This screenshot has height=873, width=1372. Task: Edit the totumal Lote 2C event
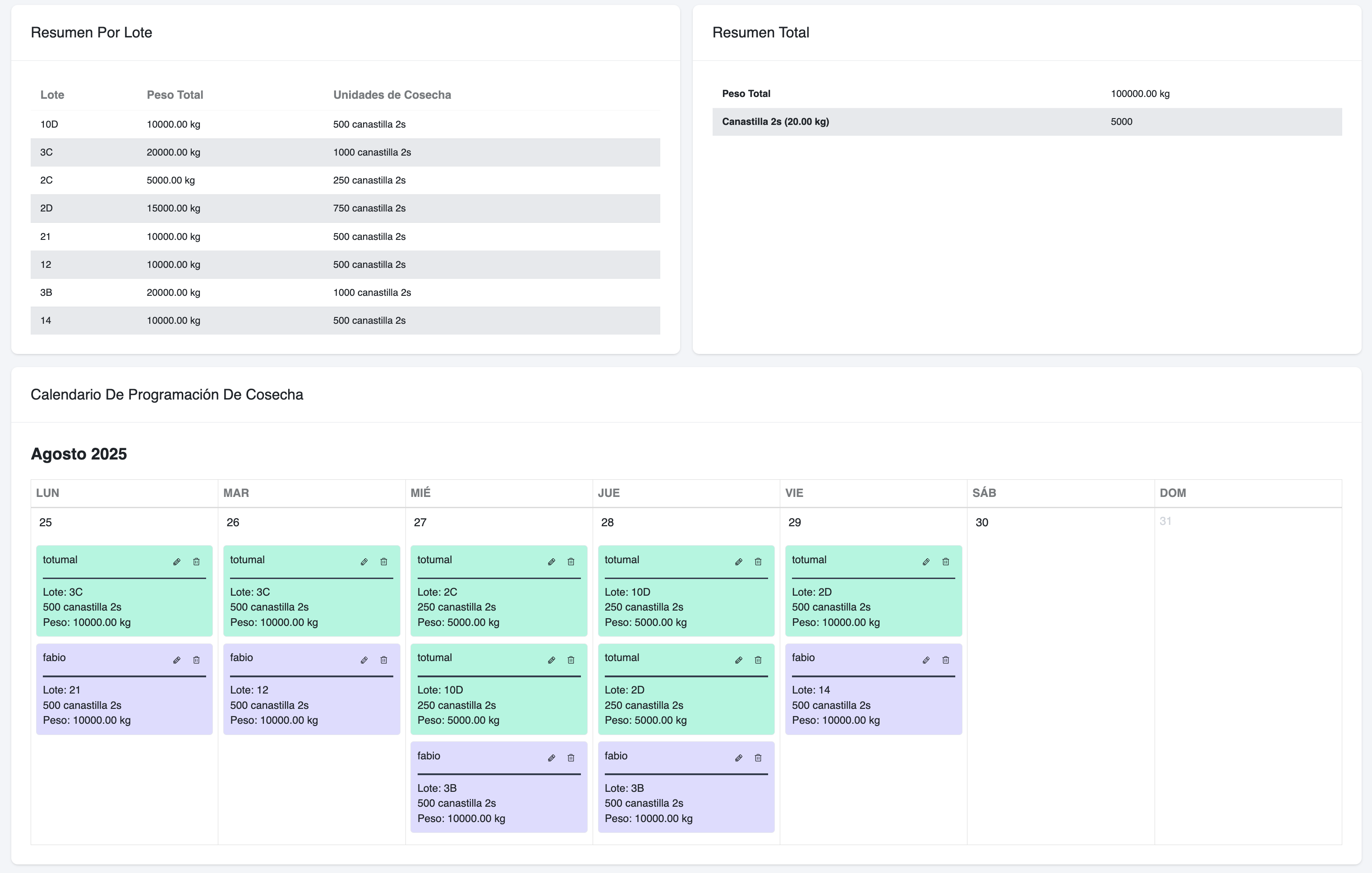coord(551,562)
